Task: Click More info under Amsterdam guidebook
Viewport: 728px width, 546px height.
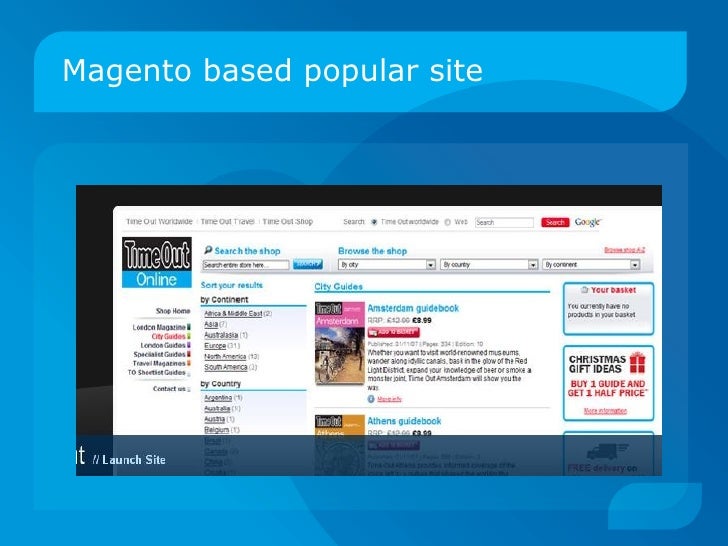Action: pyautogui.click(x=389, y=399)
